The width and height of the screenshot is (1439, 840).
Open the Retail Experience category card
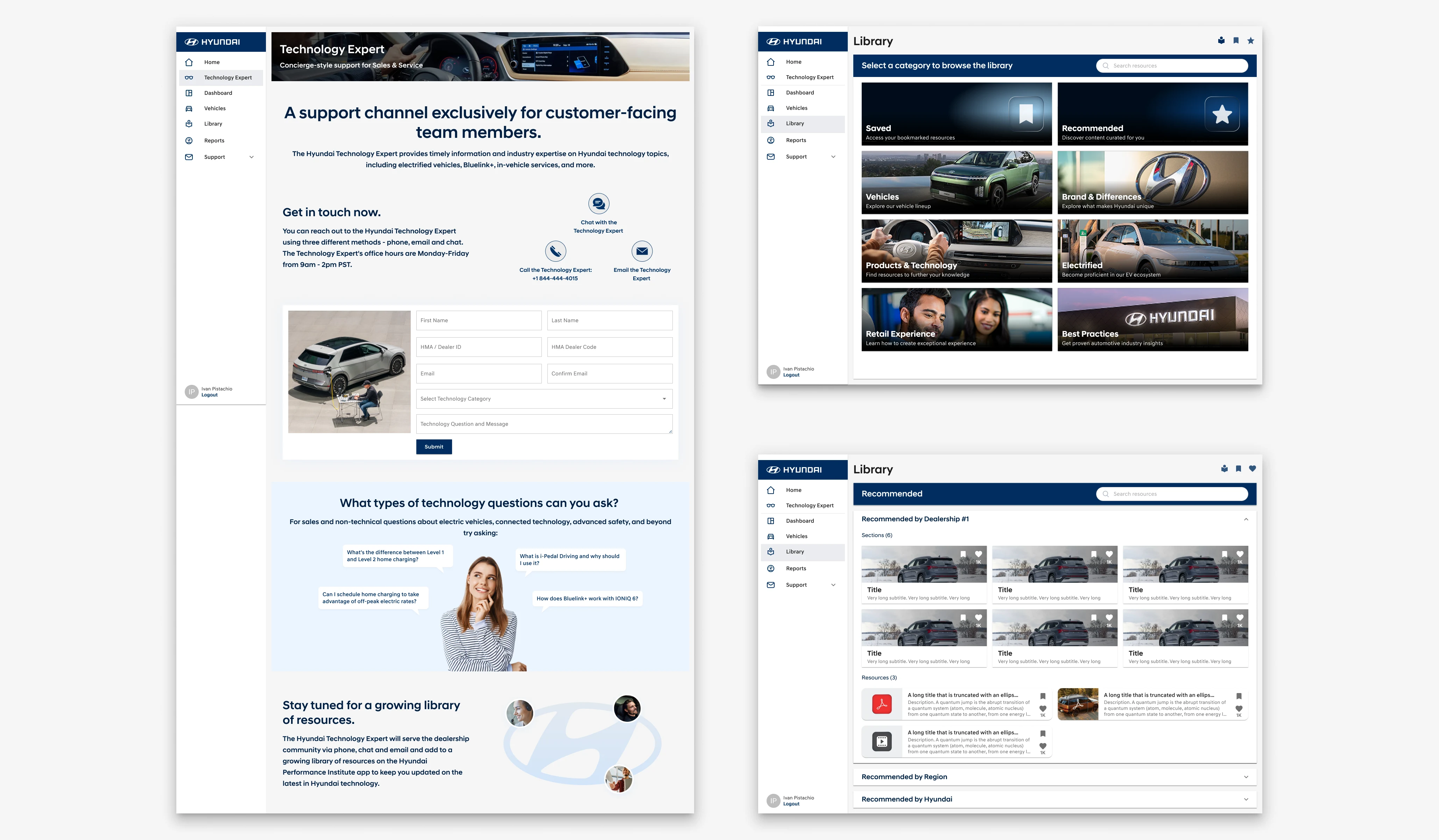point(957,319)
